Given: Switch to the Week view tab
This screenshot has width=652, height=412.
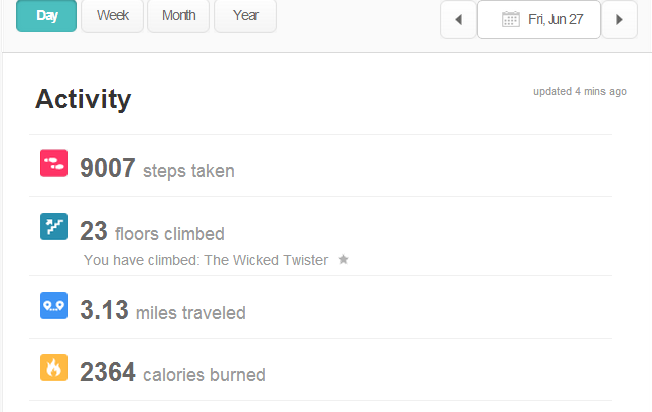Looking at the screenshot, I should pyautogui.click(x=112, y=16).
